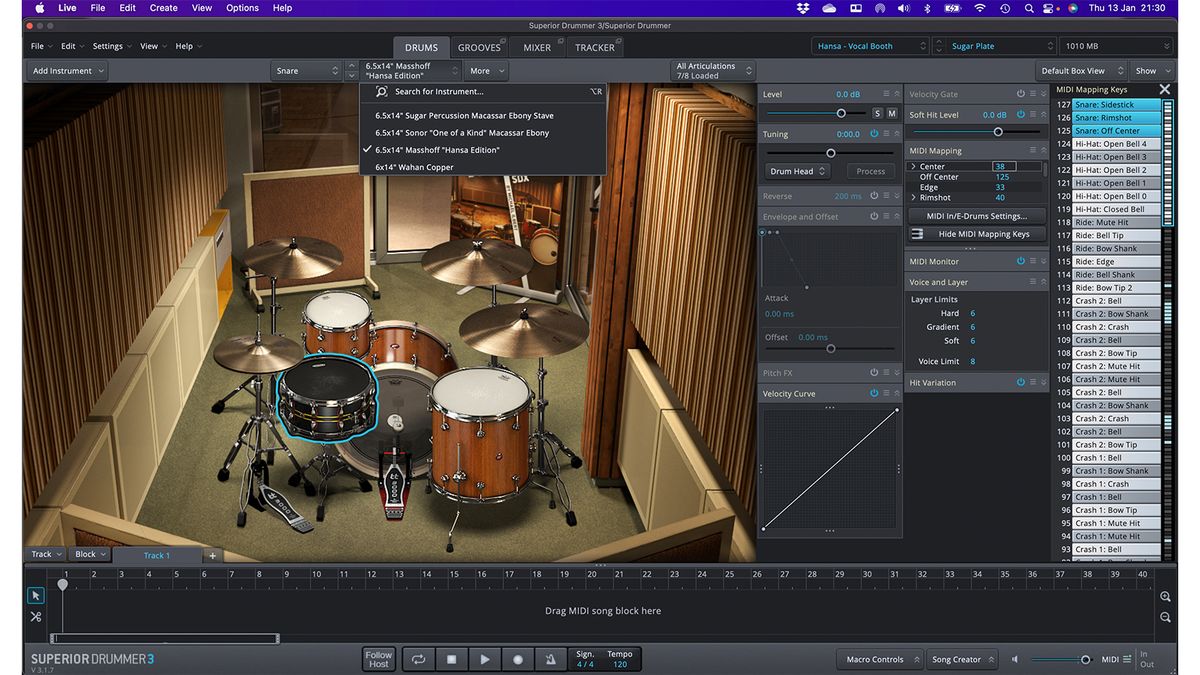Click the MIDI Mapping Keys icon next to Hide button
The height and width of the screenshot is (675, 1200).
[x=916, y=235]
